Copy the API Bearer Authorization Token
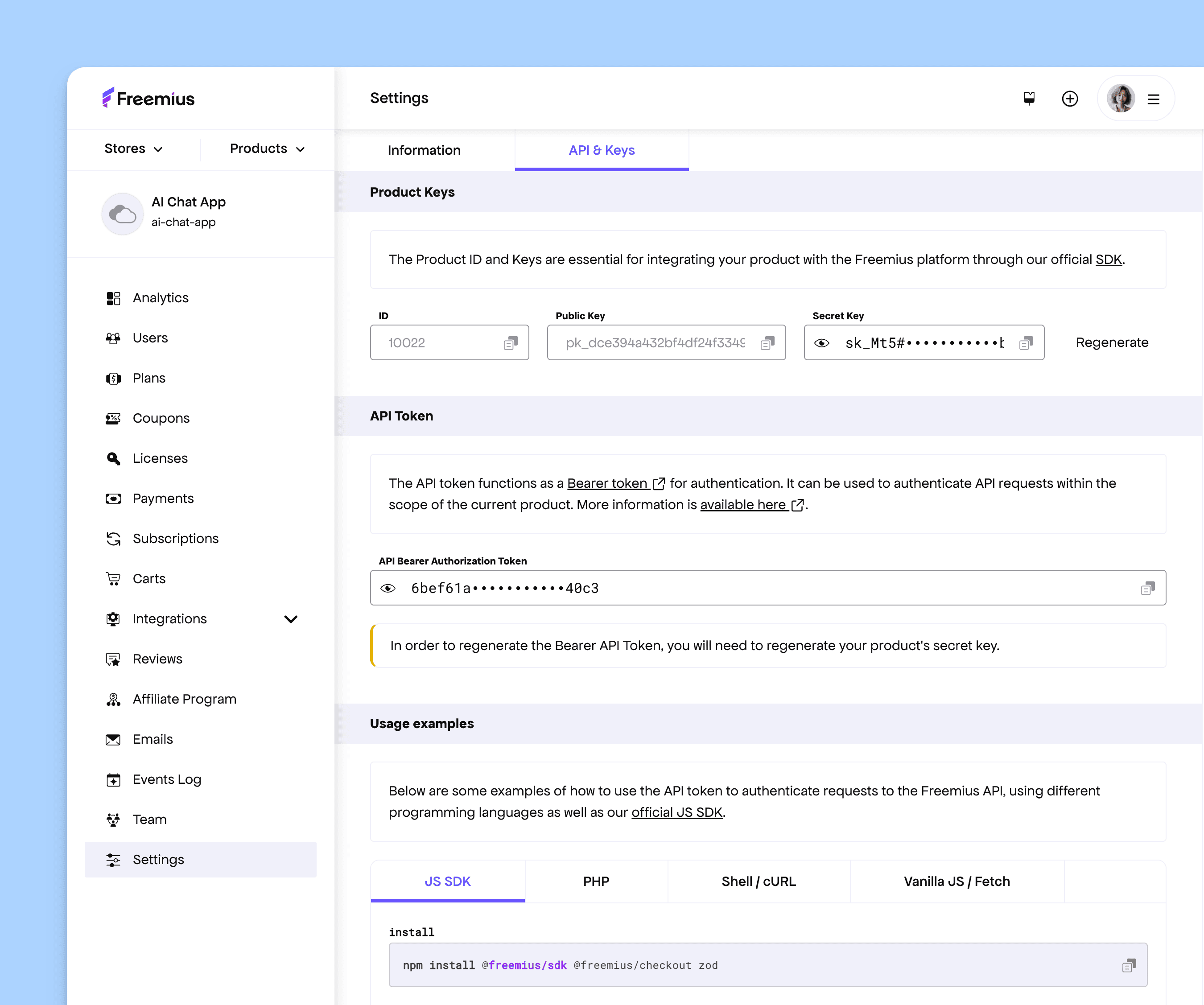The width and height of the screenshot is (1204, 1005). click(1147, 588)
